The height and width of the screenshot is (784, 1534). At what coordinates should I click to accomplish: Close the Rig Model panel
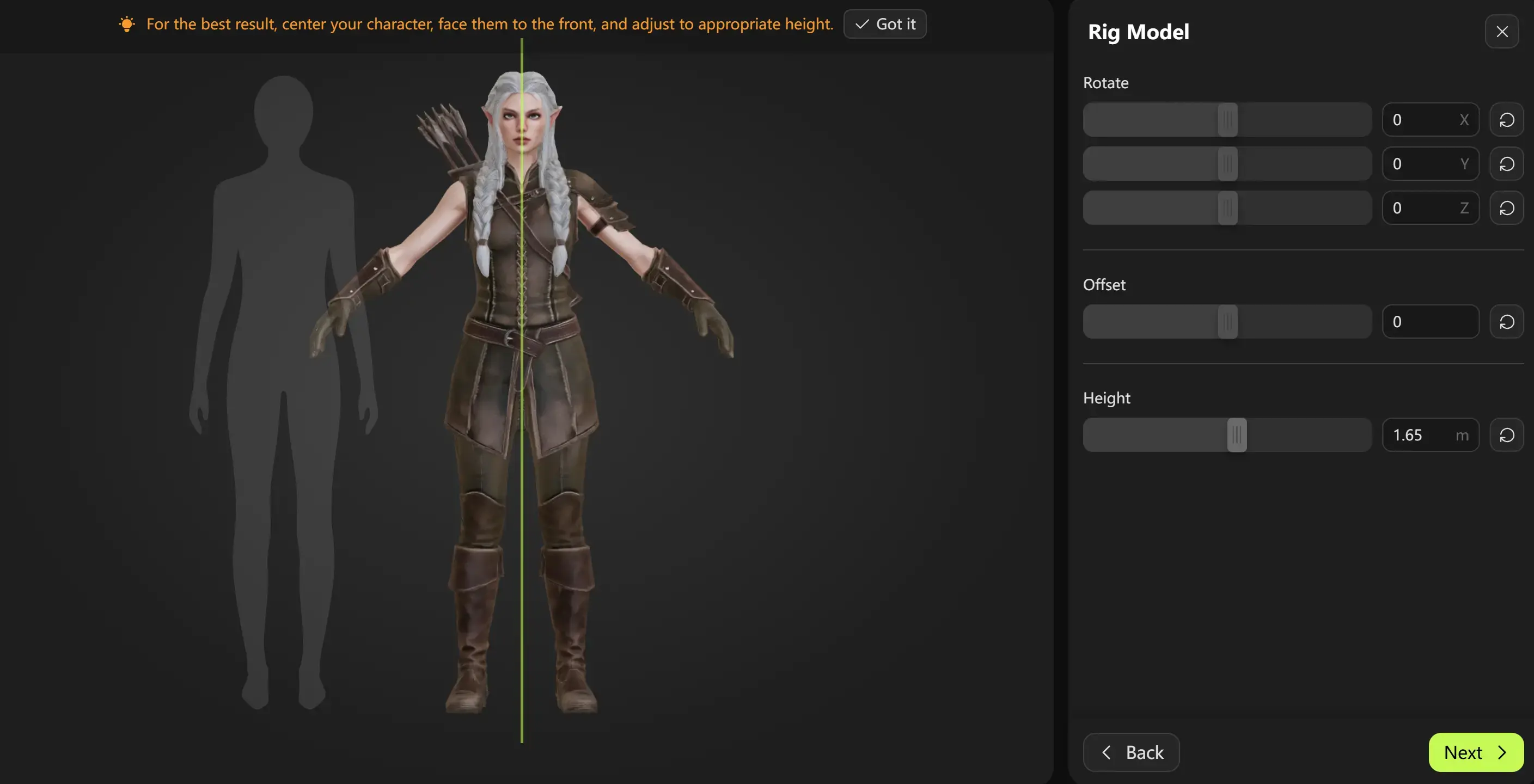(1502, 32)
